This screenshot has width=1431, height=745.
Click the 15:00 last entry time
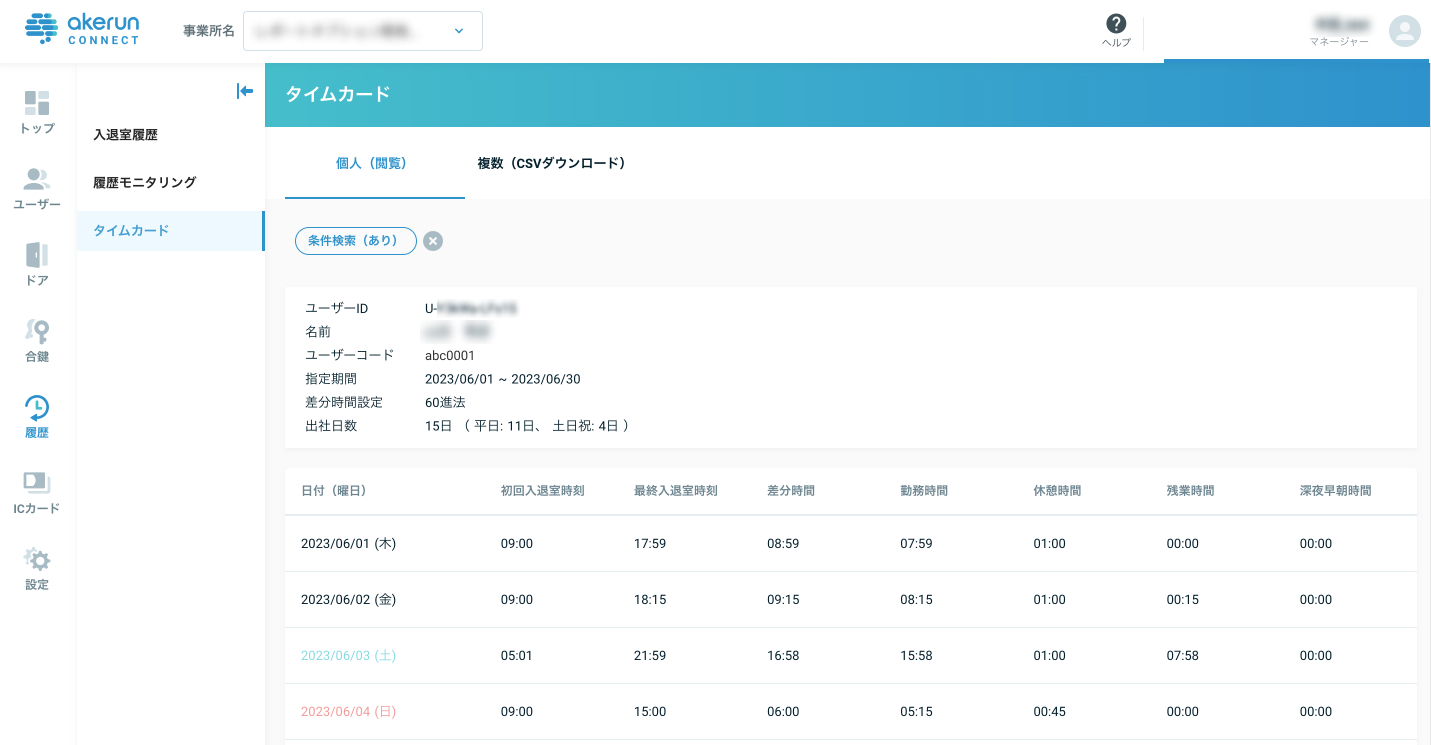[x=650, y=712]
